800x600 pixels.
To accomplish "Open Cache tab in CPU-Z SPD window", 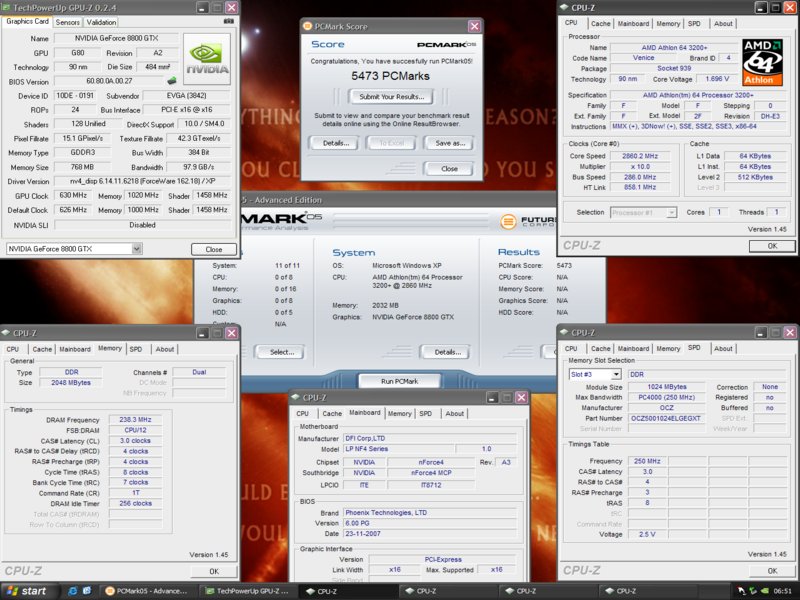I will click(601, 348).
